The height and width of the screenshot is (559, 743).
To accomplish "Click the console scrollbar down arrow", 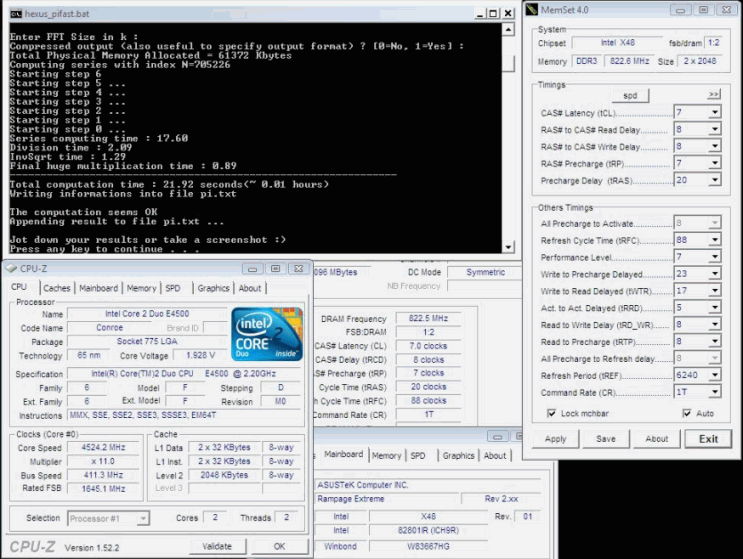I will [x=508, y=247].
